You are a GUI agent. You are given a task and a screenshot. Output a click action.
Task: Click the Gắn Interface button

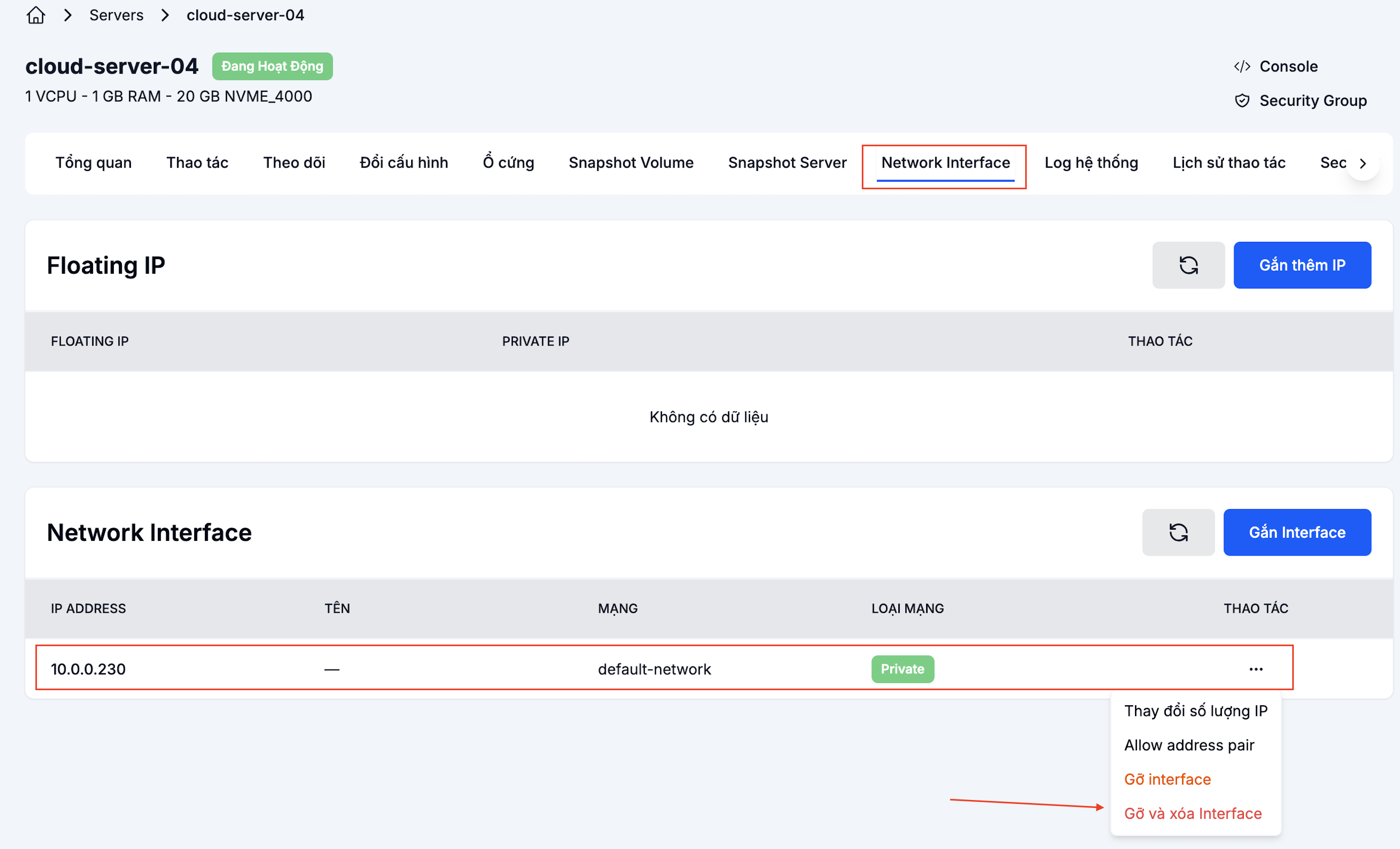1297,532
